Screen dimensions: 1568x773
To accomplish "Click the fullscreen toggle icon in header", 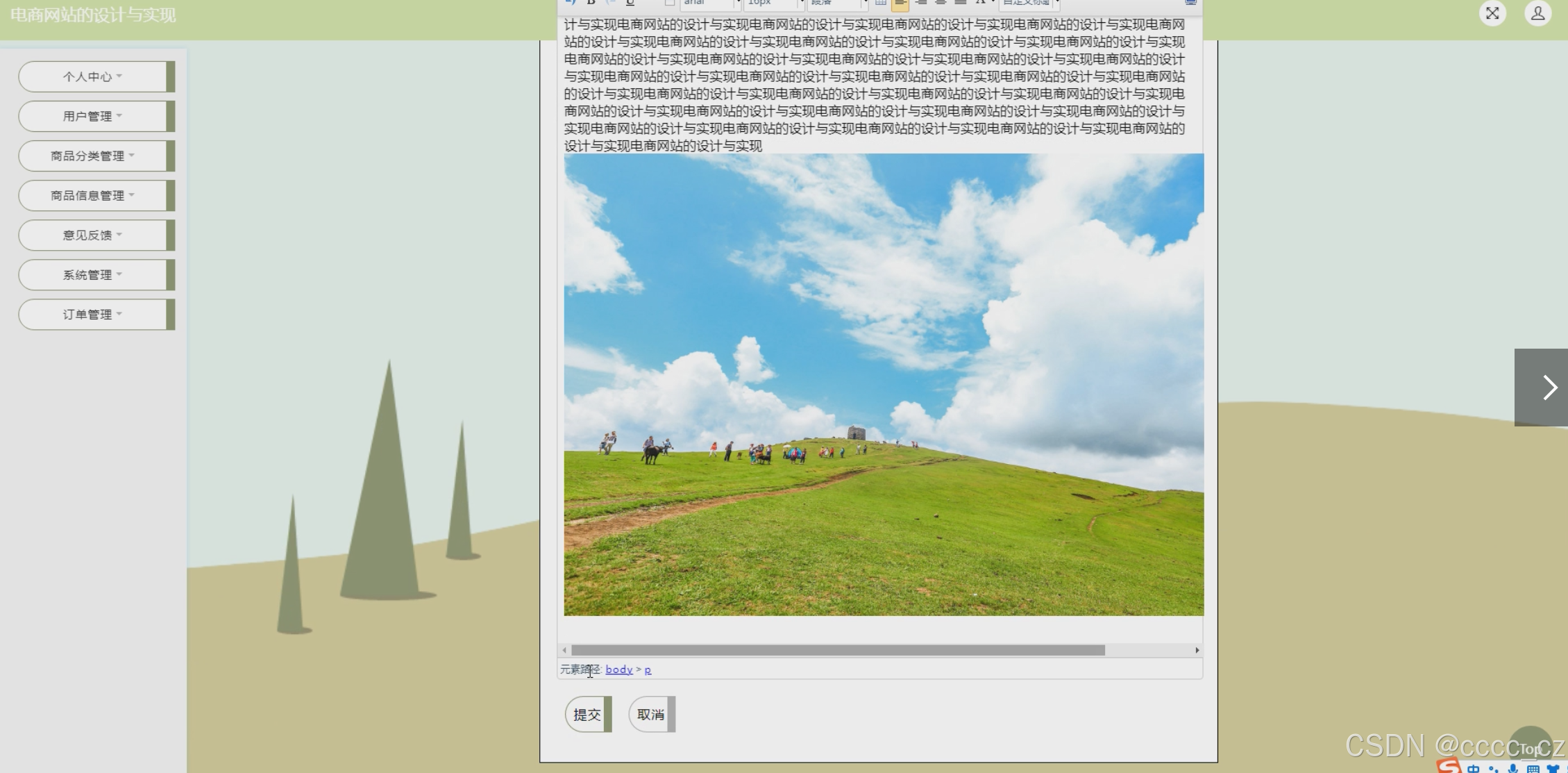I will pyautogui.click(x=1492, y=13).
